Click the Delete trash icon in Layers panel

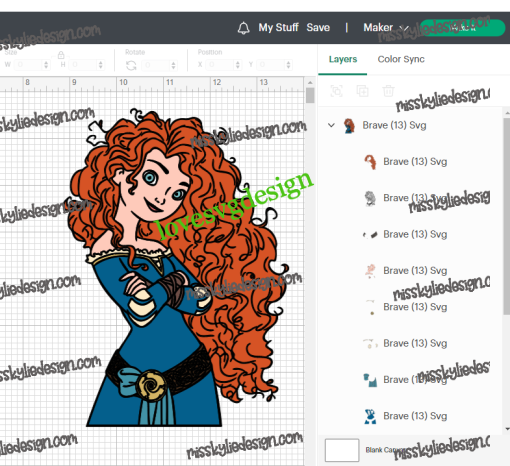[388, 91]
